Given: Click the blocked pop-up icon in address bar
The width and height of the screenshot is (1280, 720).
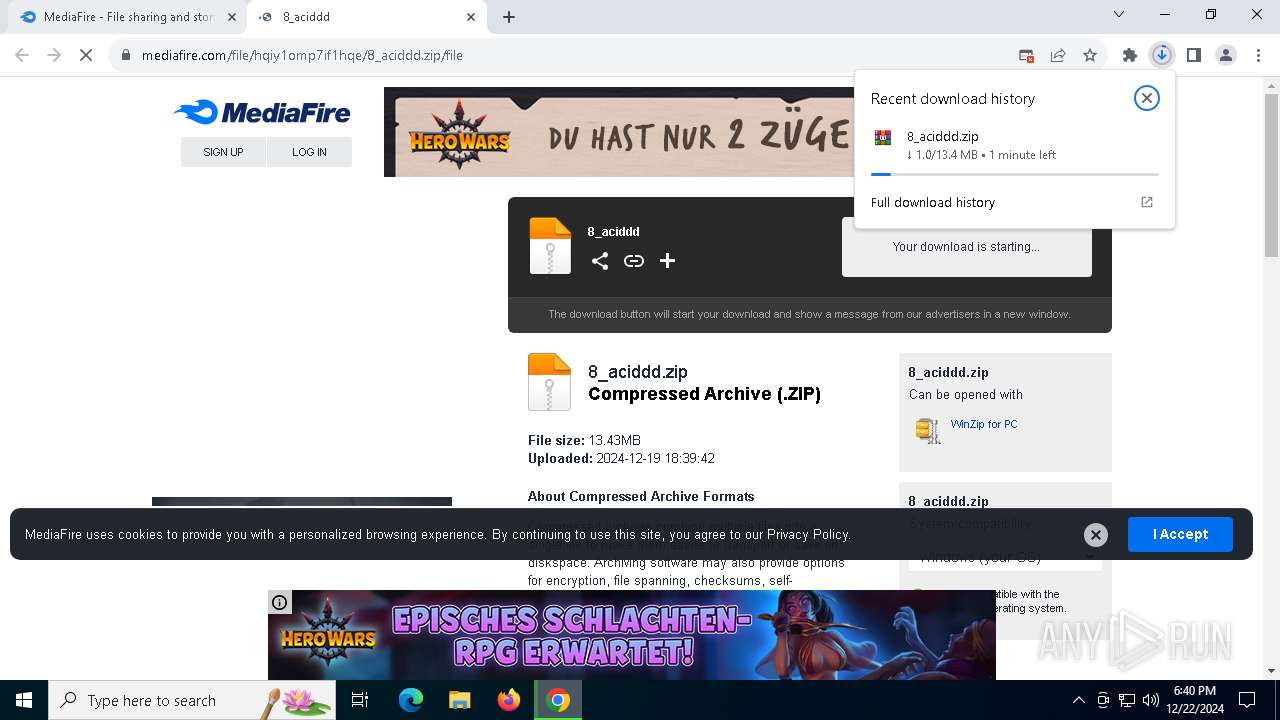Looking at the screenshot, I should 1026,55.
